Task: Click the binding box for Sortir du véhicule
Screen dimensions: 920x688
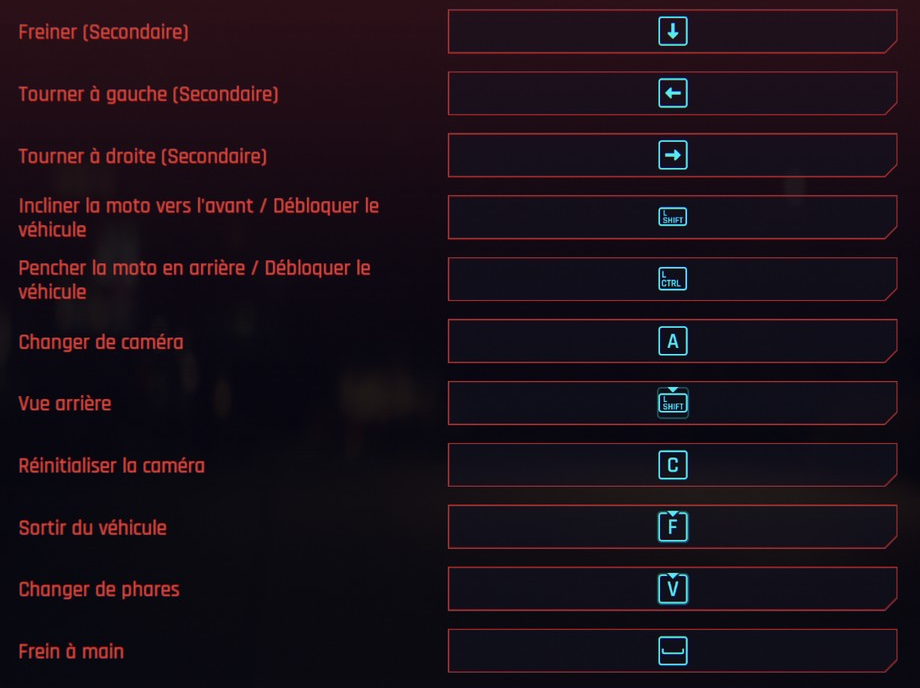Action: 672,527
